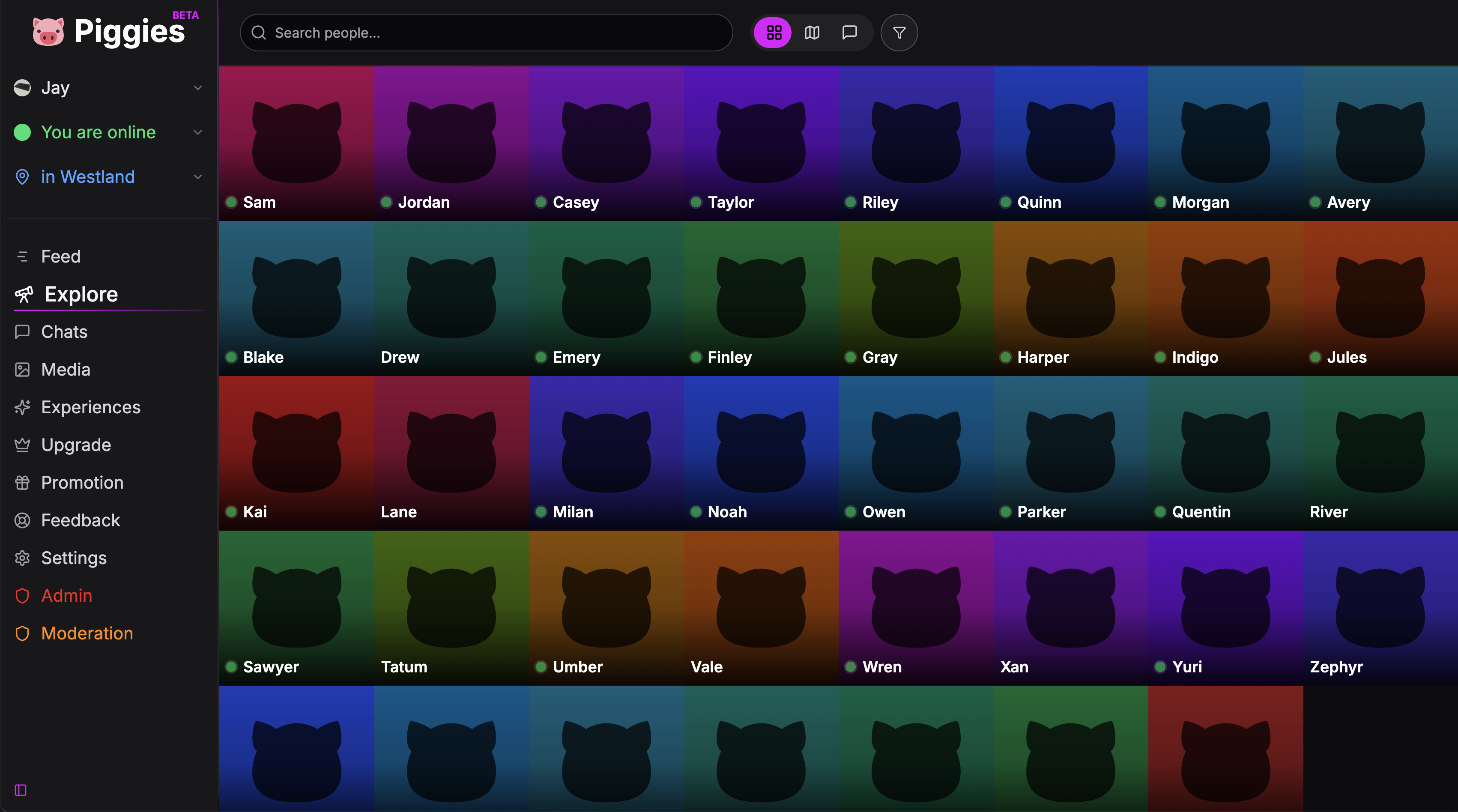This screenshot has height=812, width=1458.
Task: Open the Admin link
Action: pyautogui.click(x=66, y=596)
